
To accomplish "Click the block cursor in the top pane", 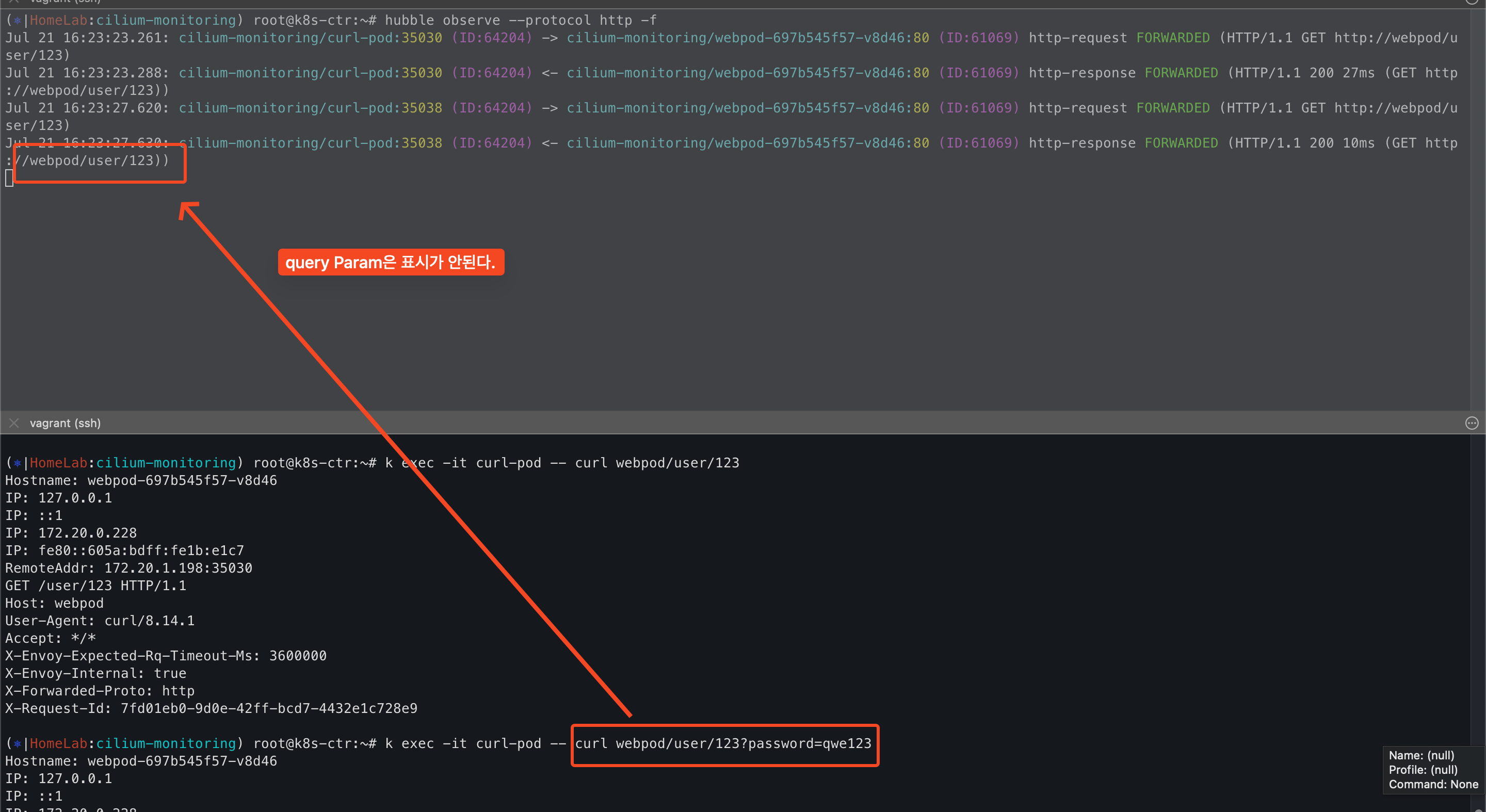I will [x=9, y=178].
